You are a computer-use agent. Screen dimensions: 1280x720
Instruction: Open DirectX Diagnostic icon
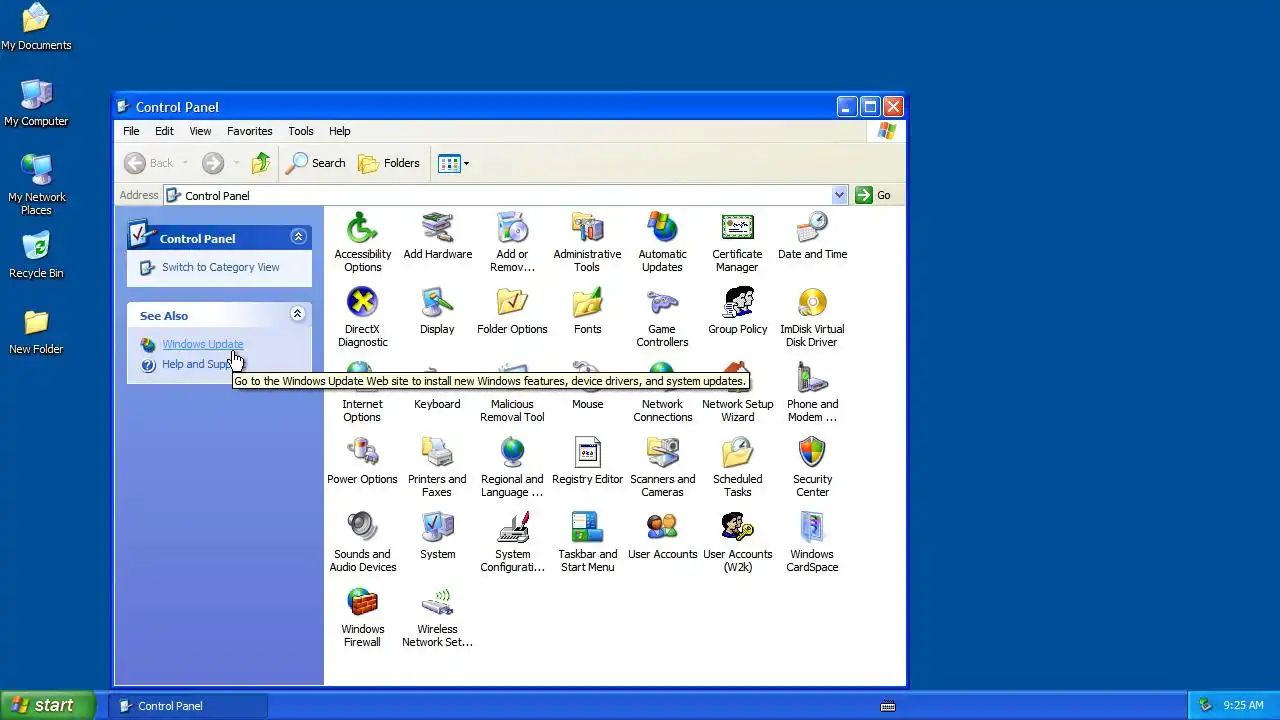(362, 302)
